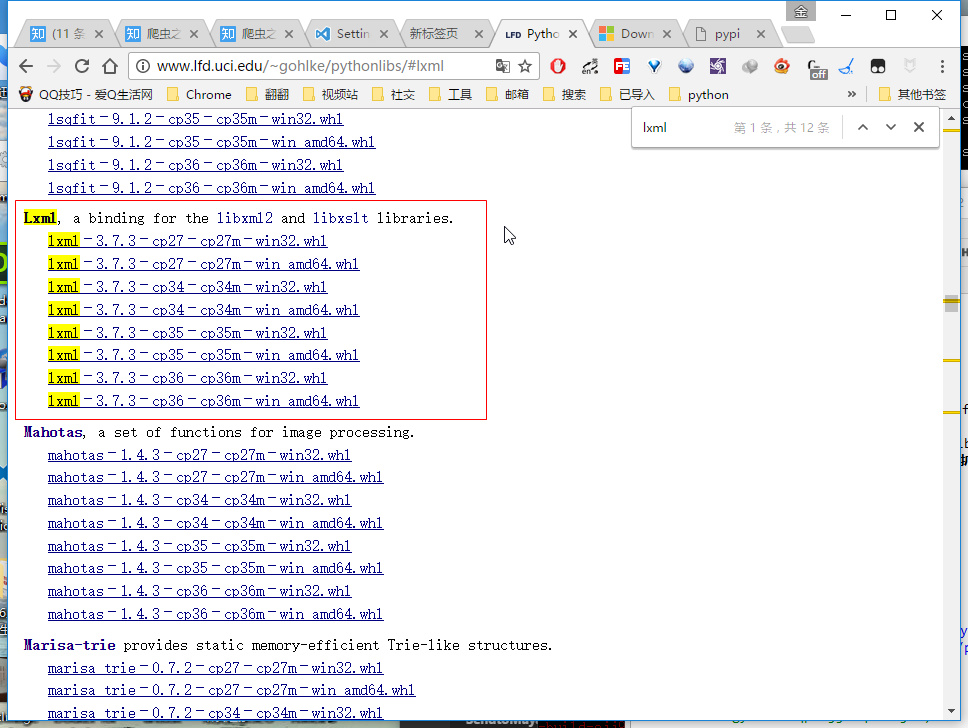Image resolution: width=968 pixels, height=728 pixels.
Task: Click the page vertical scrollbar thumb
Action: (951, 304)
